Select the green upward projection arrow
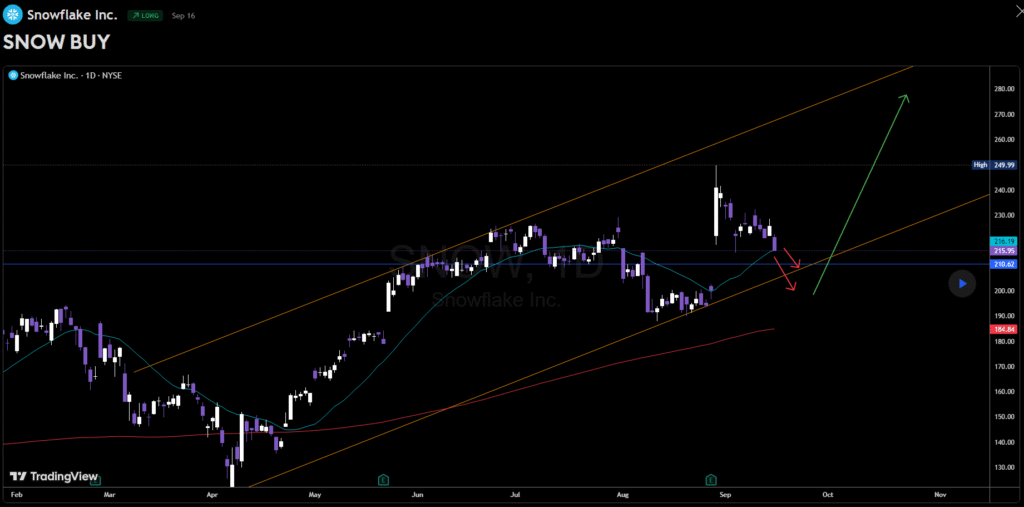The height and width of the screenshot is (507, 1024). click(x=860, y=195)
